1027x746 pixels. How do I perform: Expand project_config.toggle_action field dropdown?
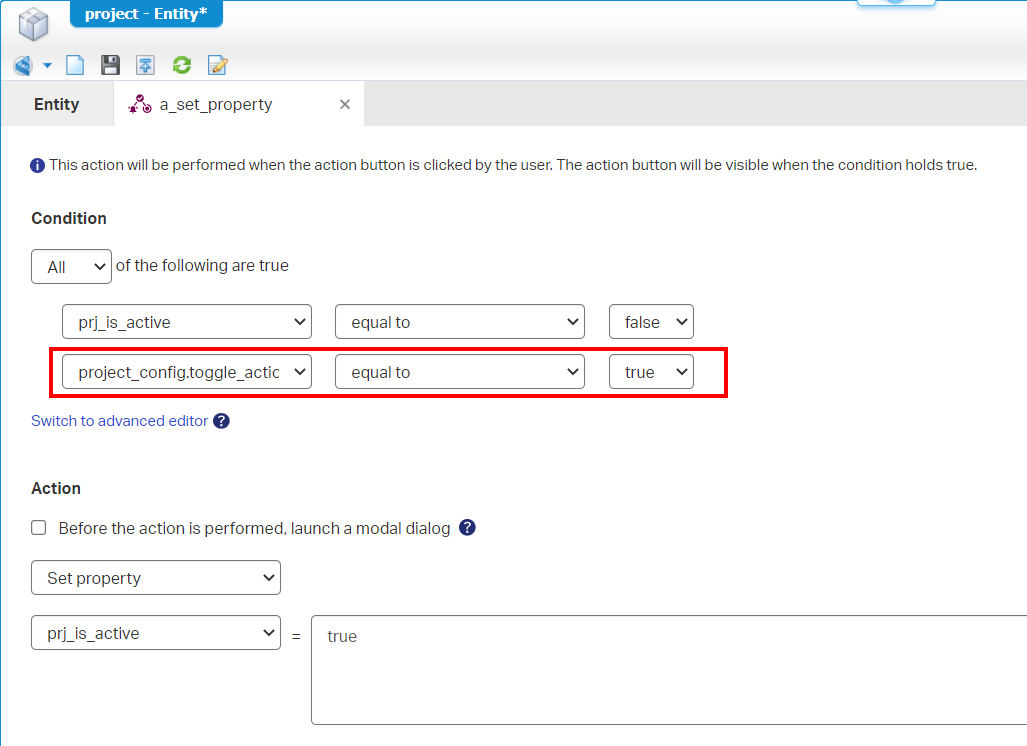point(186,372)
